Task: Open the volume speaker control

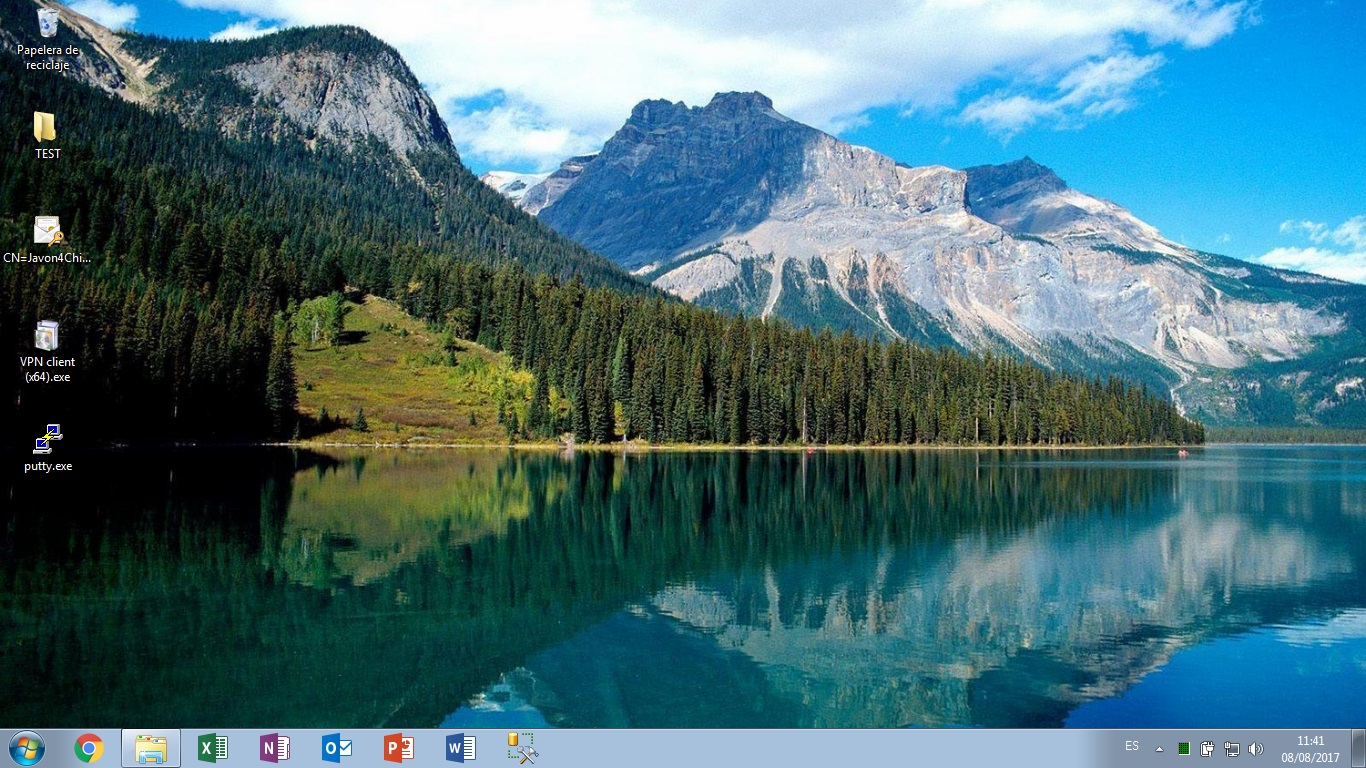Action: 1256,749
